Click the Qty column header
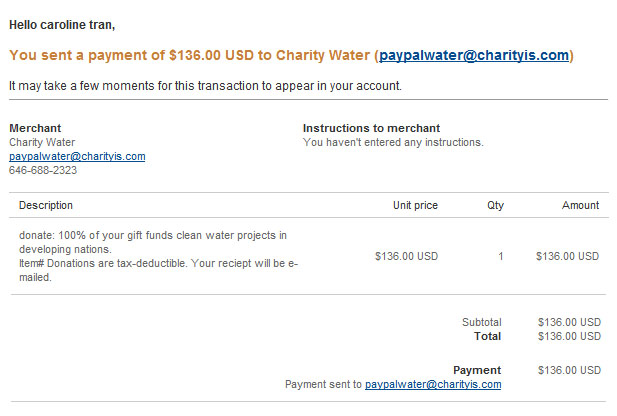 [x=495, y=205]
